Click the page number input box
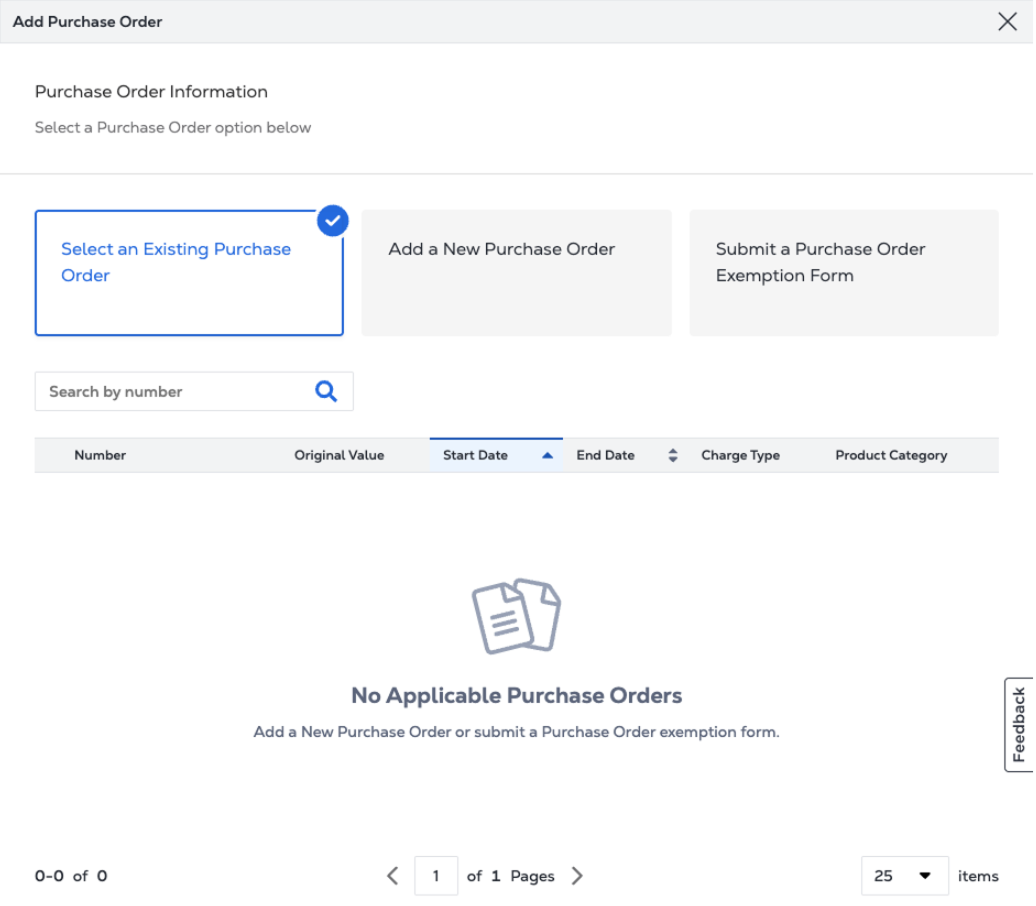This screenshot has height=906, width=1036. point(436,876)
